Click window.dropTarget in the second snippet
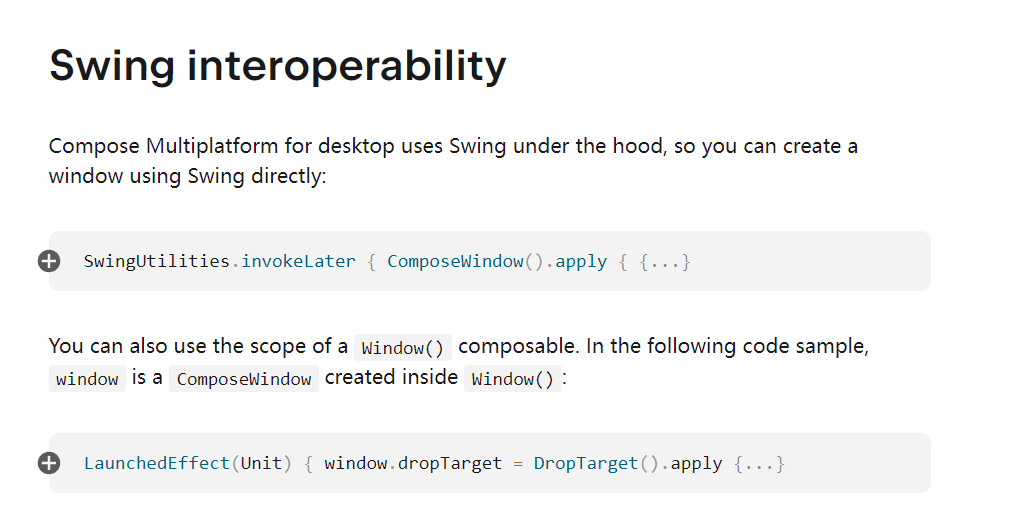 413,463
